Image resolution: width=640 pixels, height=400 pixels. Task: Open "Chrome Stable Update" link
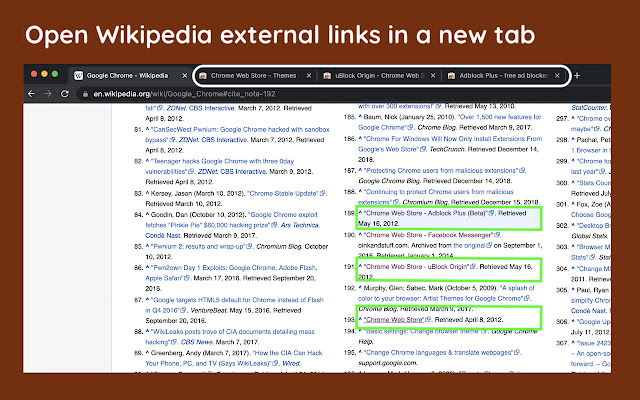(x=283, y=193)
